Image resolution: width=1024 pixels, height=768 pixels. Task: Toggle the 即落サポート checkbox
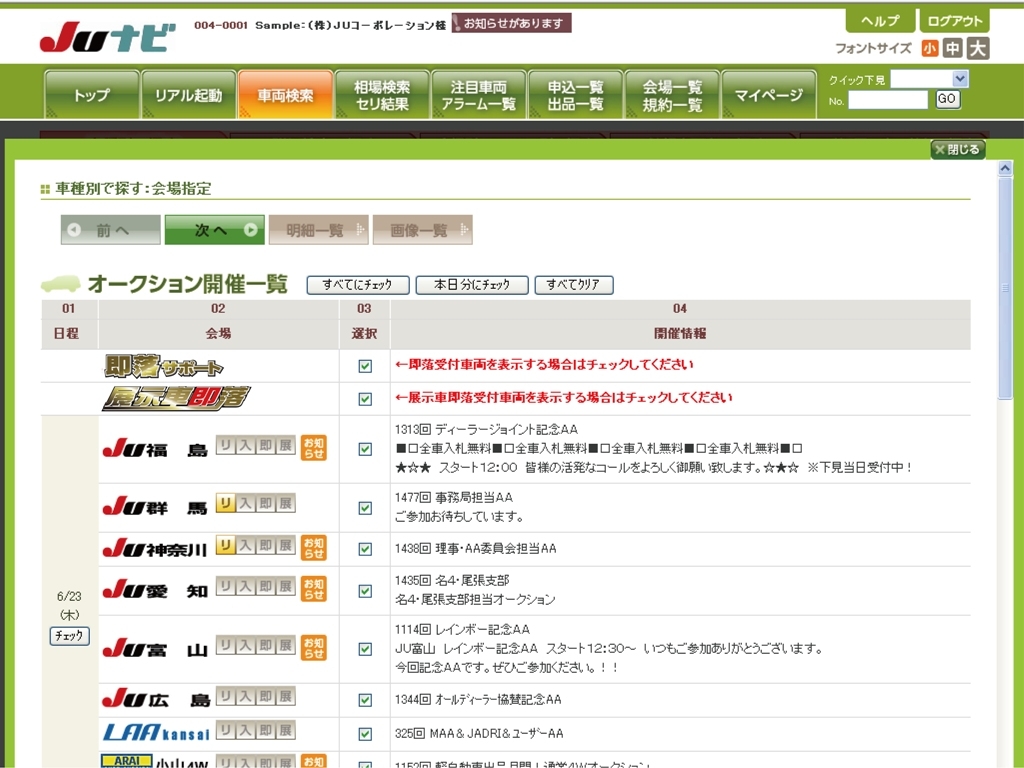pos(365,366)
